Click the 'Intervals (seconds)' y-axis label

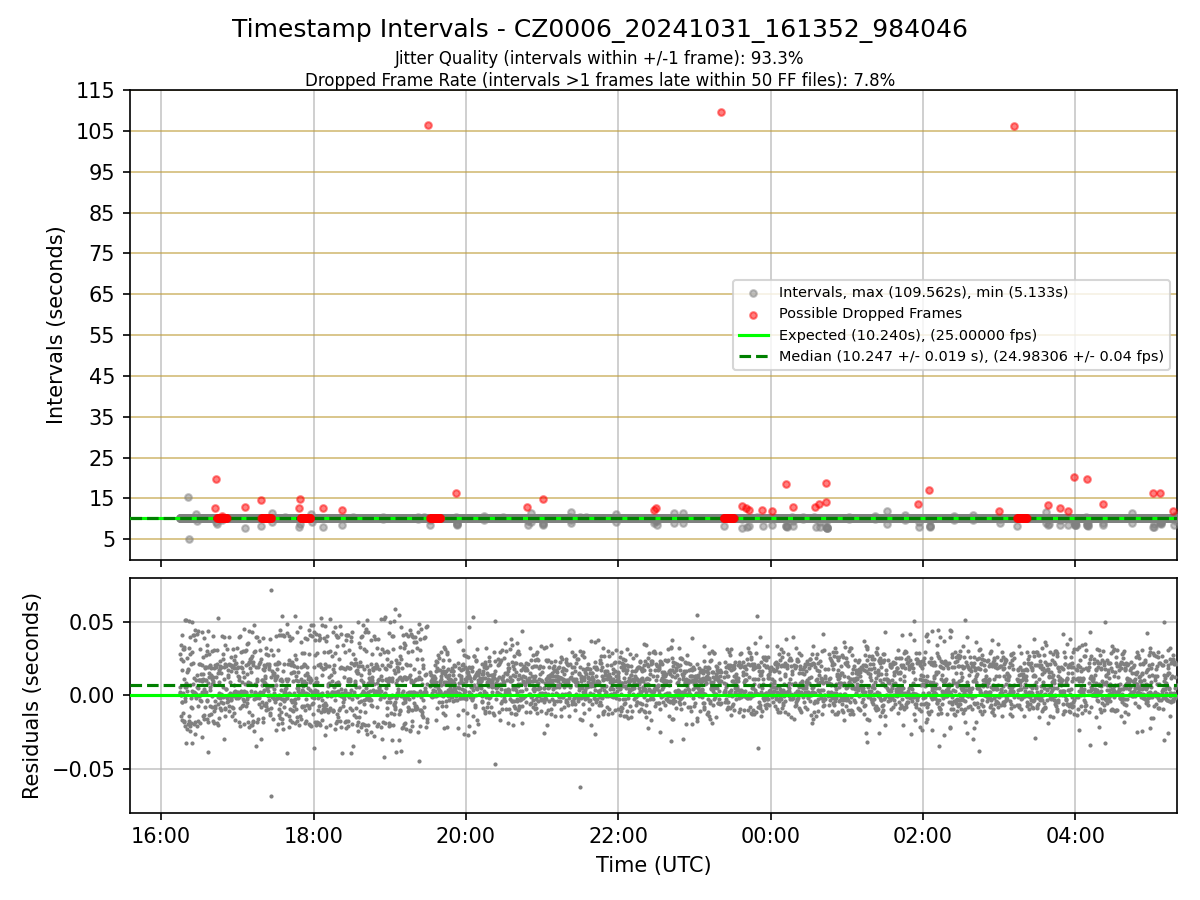pyautogui.click(x=56, y=324)
